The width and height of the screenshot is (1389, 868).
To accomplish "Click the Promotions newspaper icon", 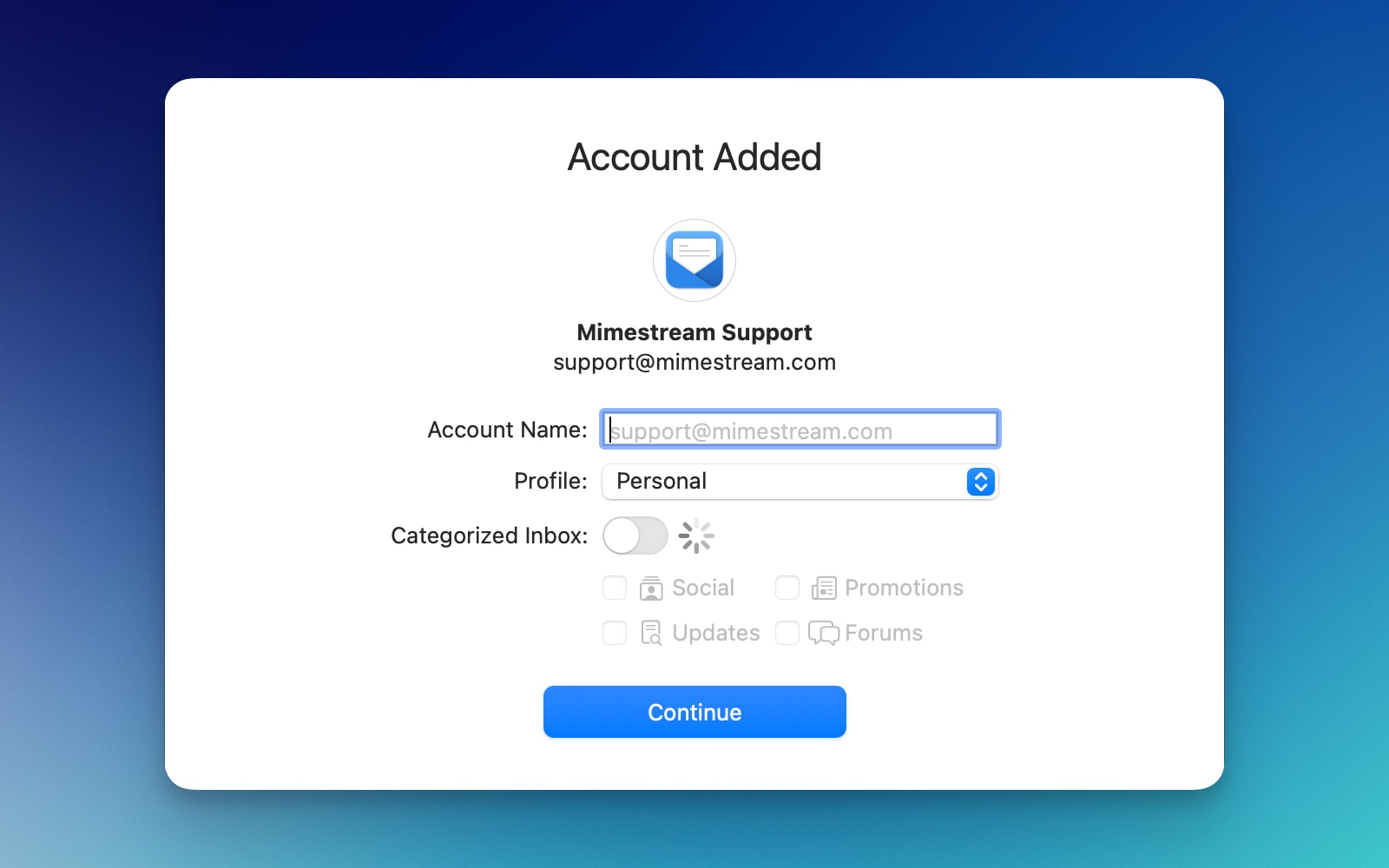I will pos(825,588).
